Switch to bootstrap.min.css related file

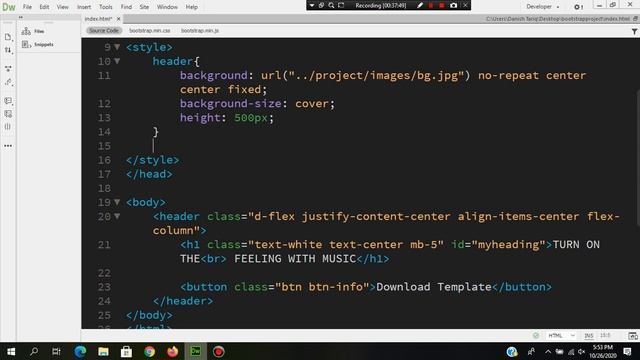(149, 31)
